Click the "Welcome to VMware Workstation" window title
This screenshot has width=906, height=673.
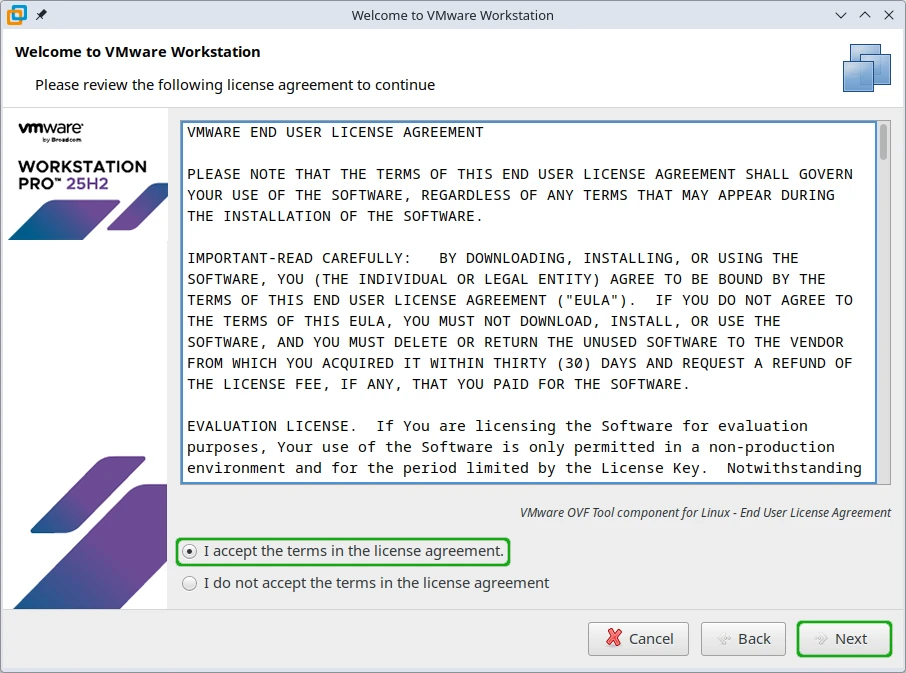click(x=452, y=15)
